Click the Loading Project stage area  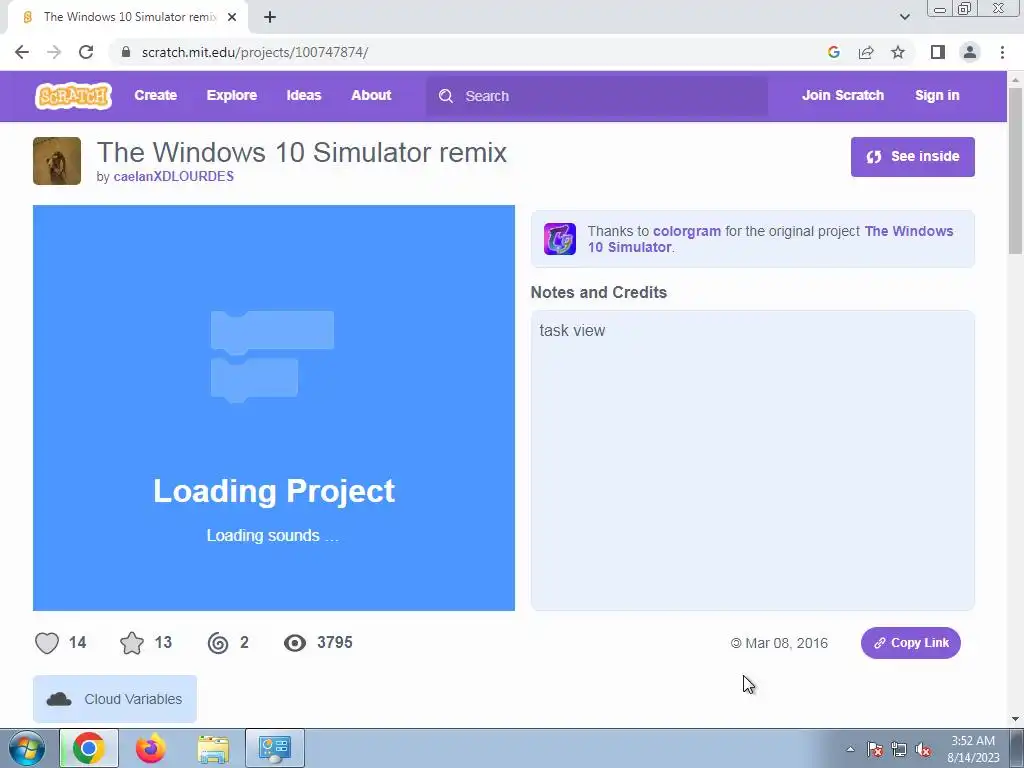coord(274,408)
